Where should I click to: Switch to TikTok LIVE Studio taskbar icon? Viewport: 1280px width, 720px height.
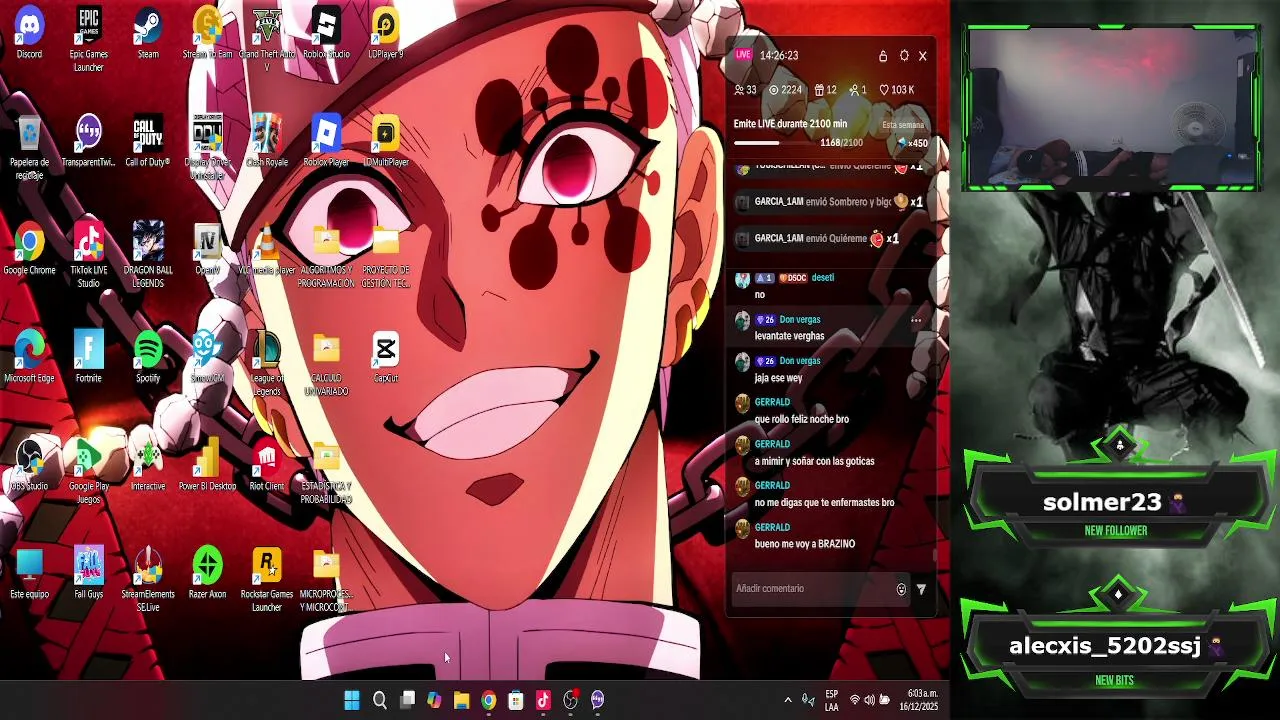click(543, 700)
